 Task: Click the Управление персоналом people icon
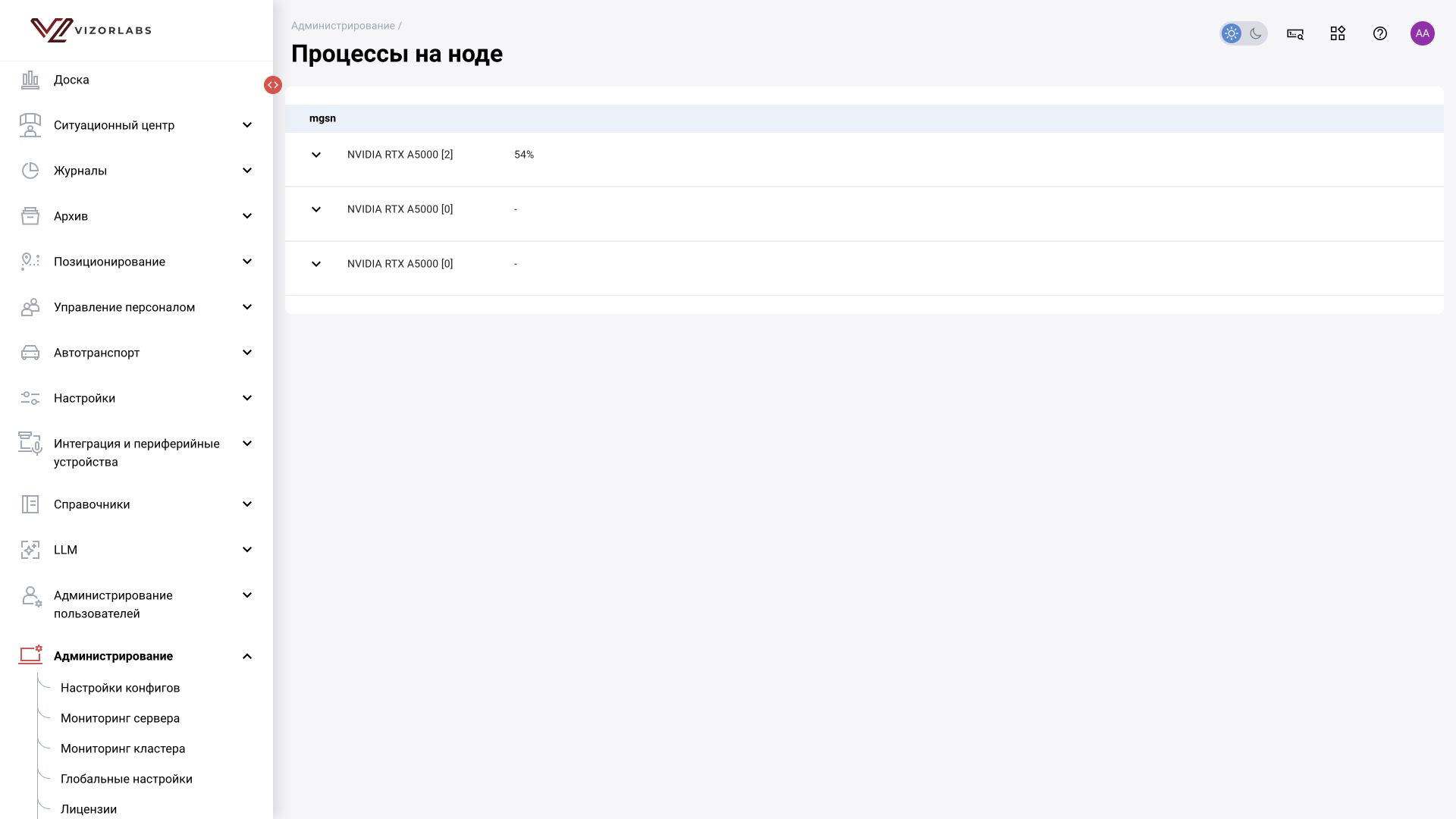coord(30,307)
